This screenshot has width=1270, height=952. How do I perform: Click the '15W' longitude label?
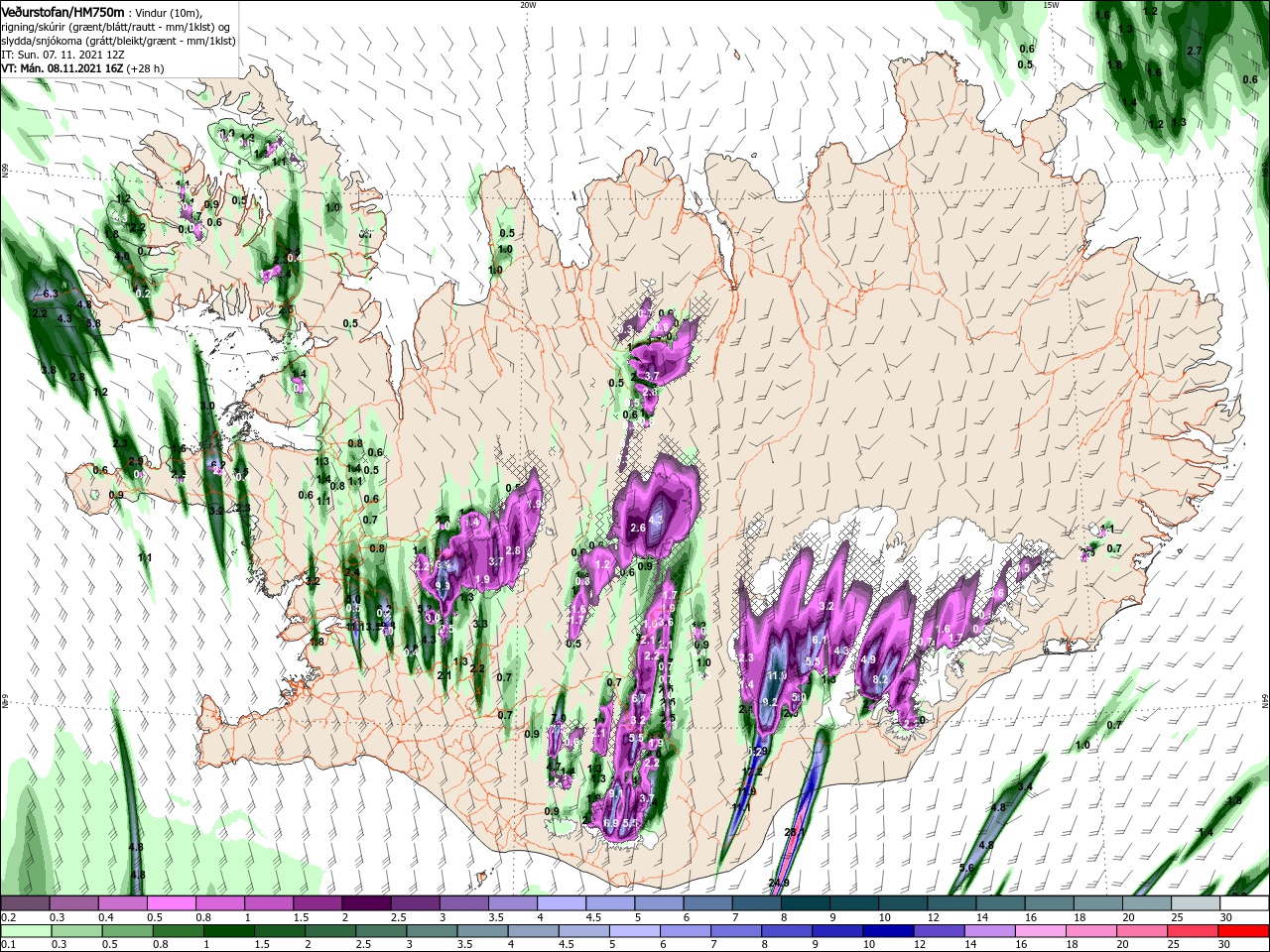point(1051,5)
